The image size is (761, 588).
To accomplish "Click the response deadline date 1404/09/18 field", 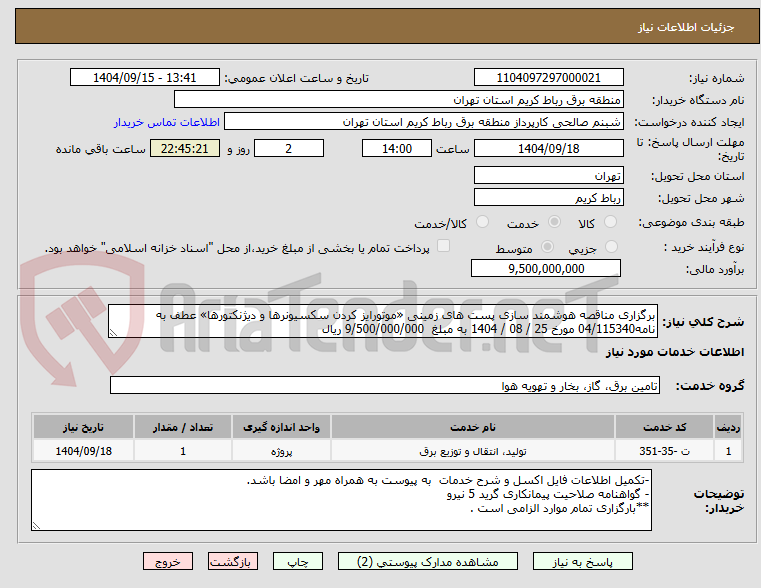I will 548,148.
